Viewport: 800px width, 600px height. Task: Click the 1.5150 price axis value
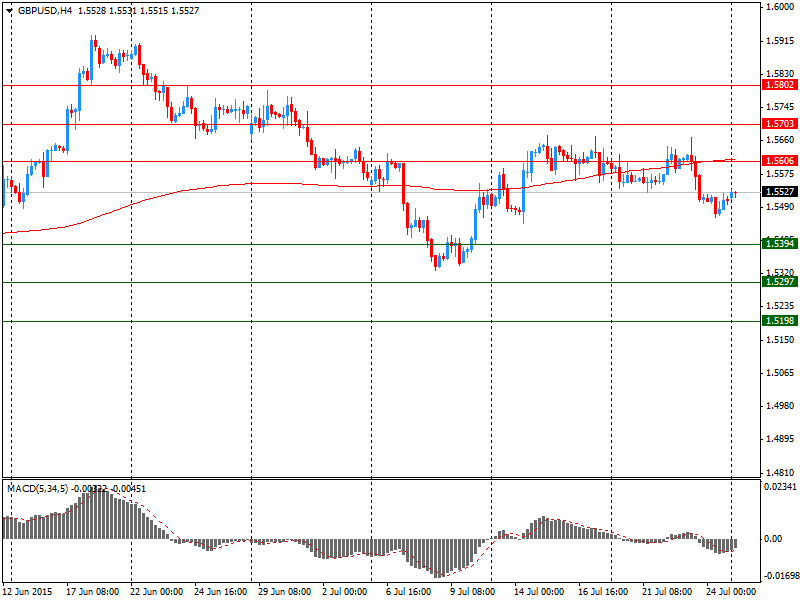point(780,340)
